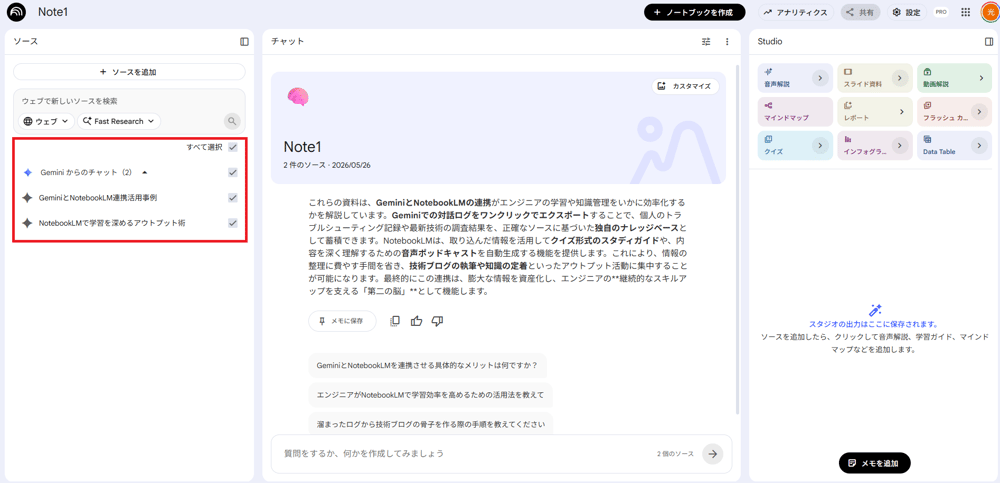Open report options arrow
The image size is (1000, 483).
tap(902, 112)
